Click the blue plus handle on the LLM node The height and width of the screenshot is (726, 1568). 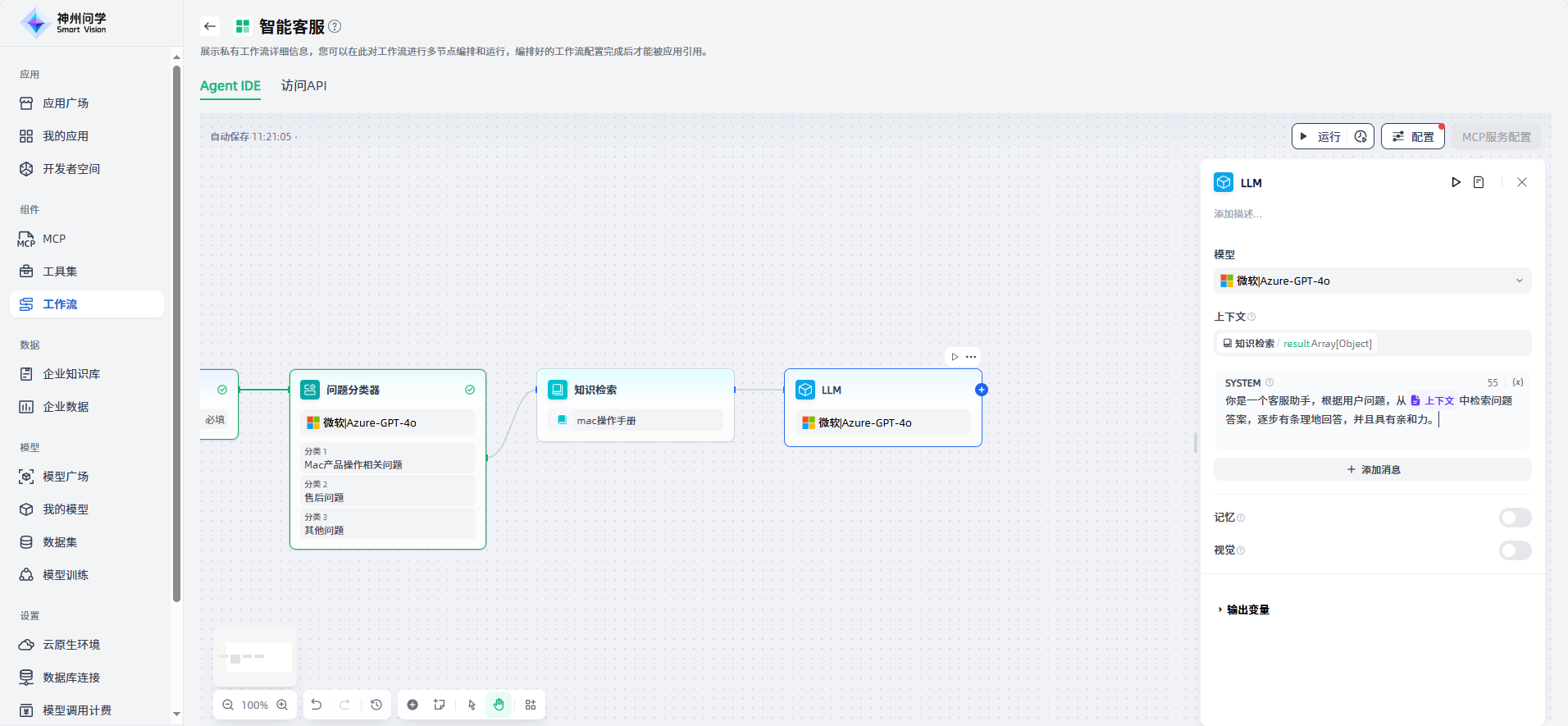[982, 390]
